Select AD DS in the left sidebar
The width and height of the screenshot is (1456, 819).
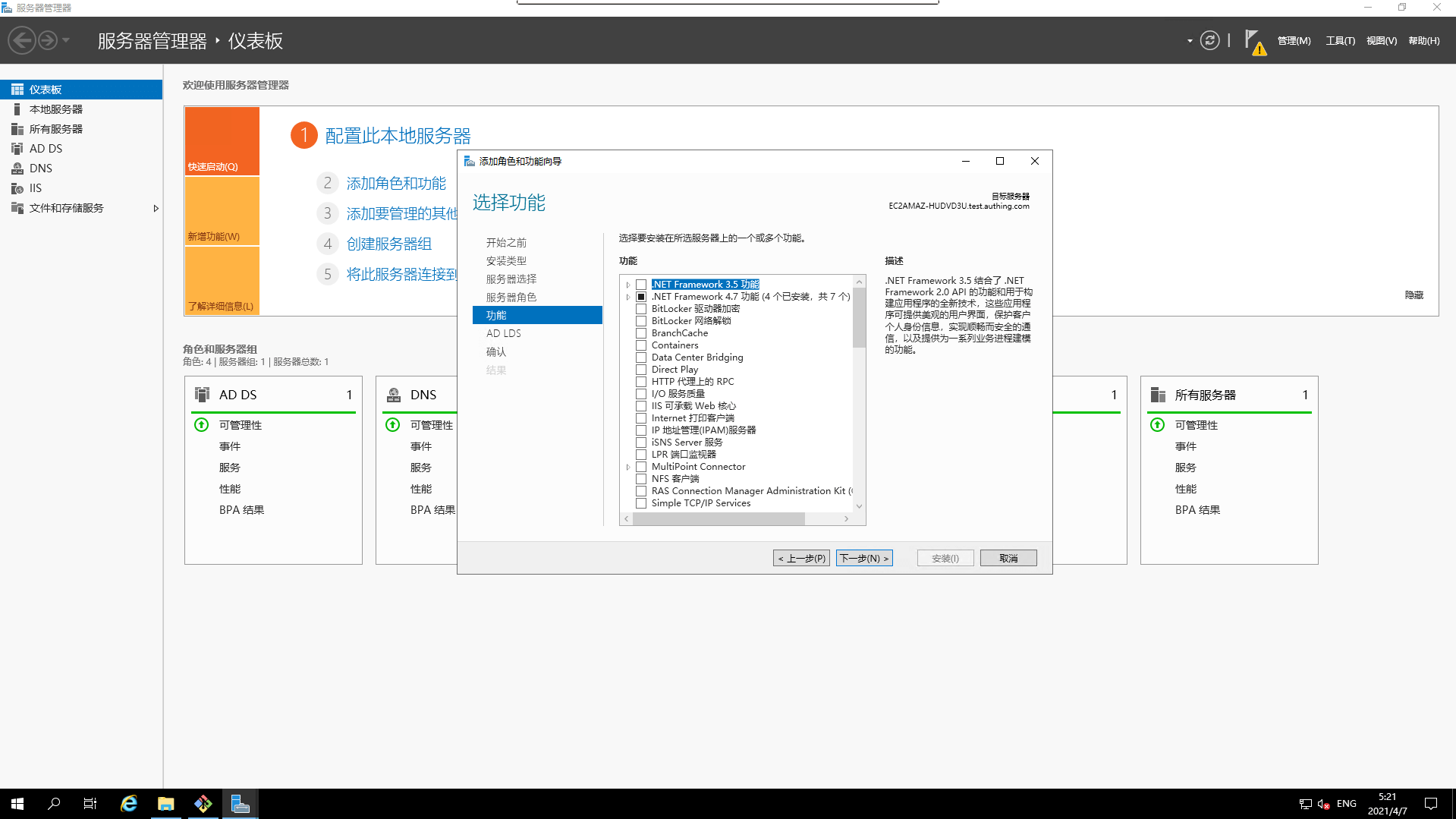45,148
